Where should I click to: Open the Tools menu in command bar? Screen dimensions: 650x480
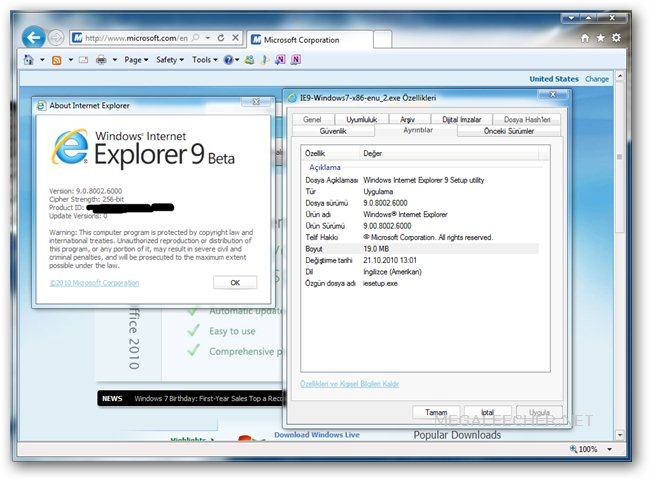204,60
